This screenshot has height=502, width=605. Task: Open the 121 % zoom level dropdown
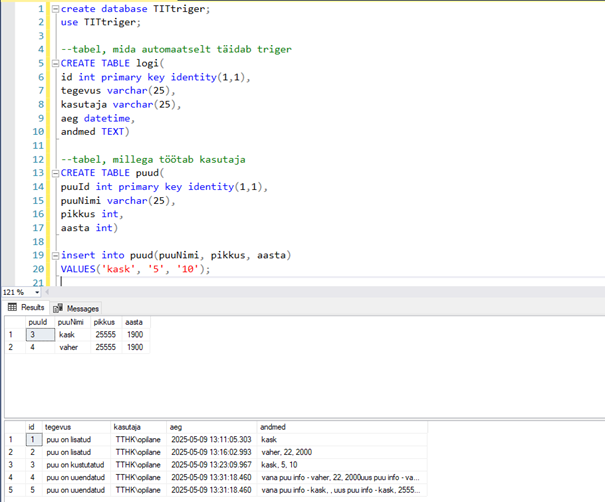(x=38, y=292)
